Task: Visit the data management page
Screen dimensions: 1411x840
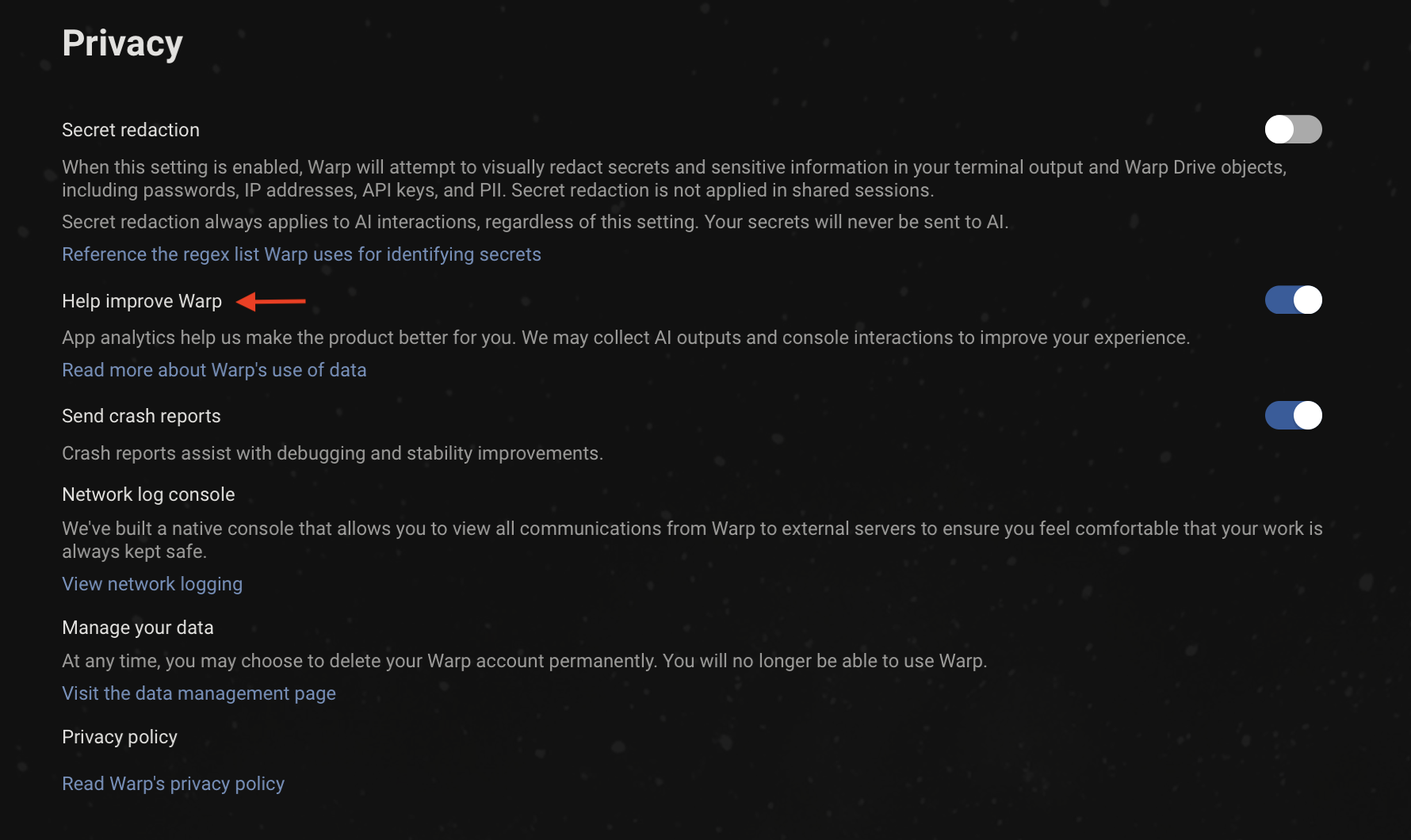Action: pyautogui.click(x=199, y=693)
